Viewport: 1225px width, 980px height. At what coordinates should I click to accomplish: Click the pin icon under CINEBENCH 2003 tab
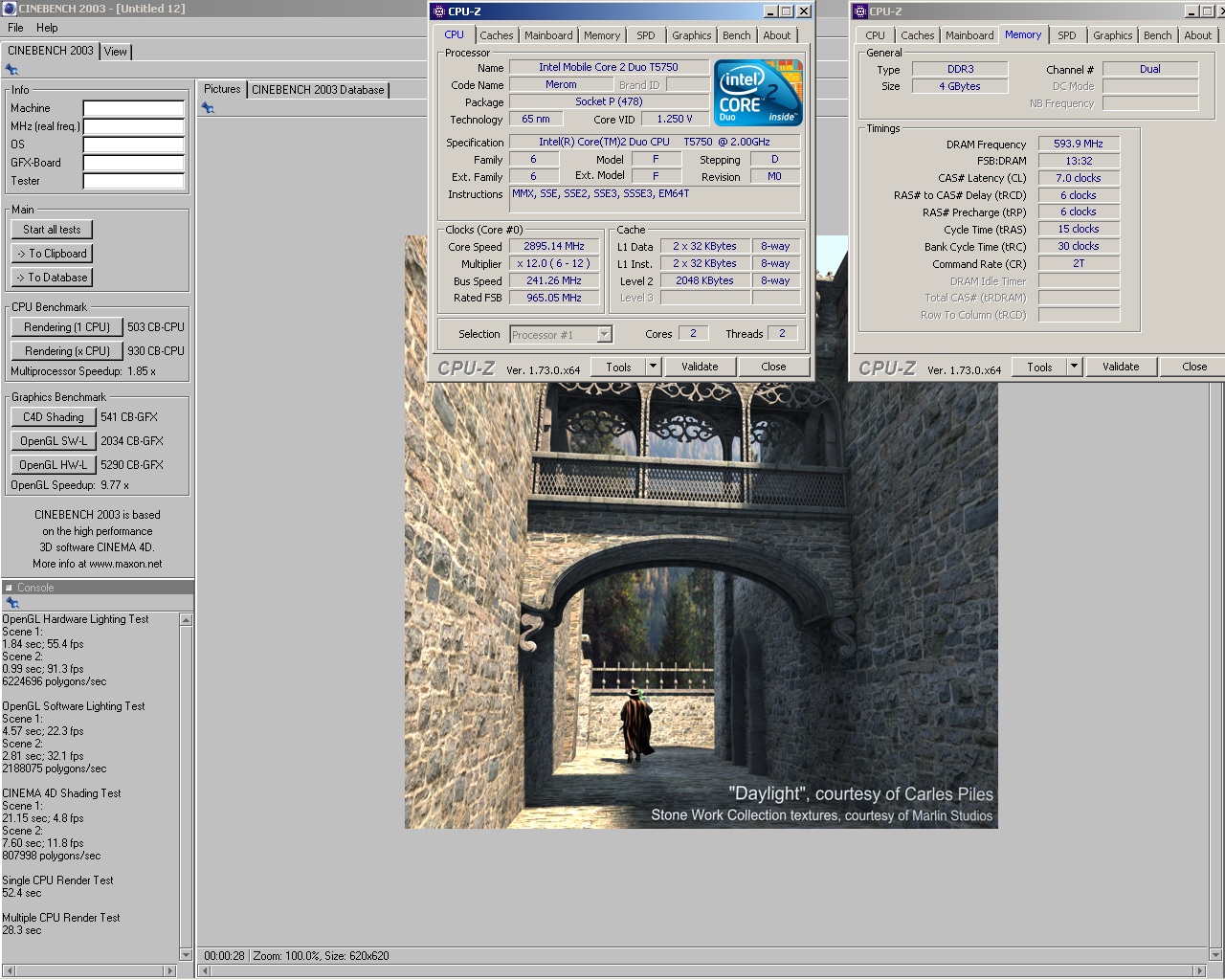coord(11,70)
